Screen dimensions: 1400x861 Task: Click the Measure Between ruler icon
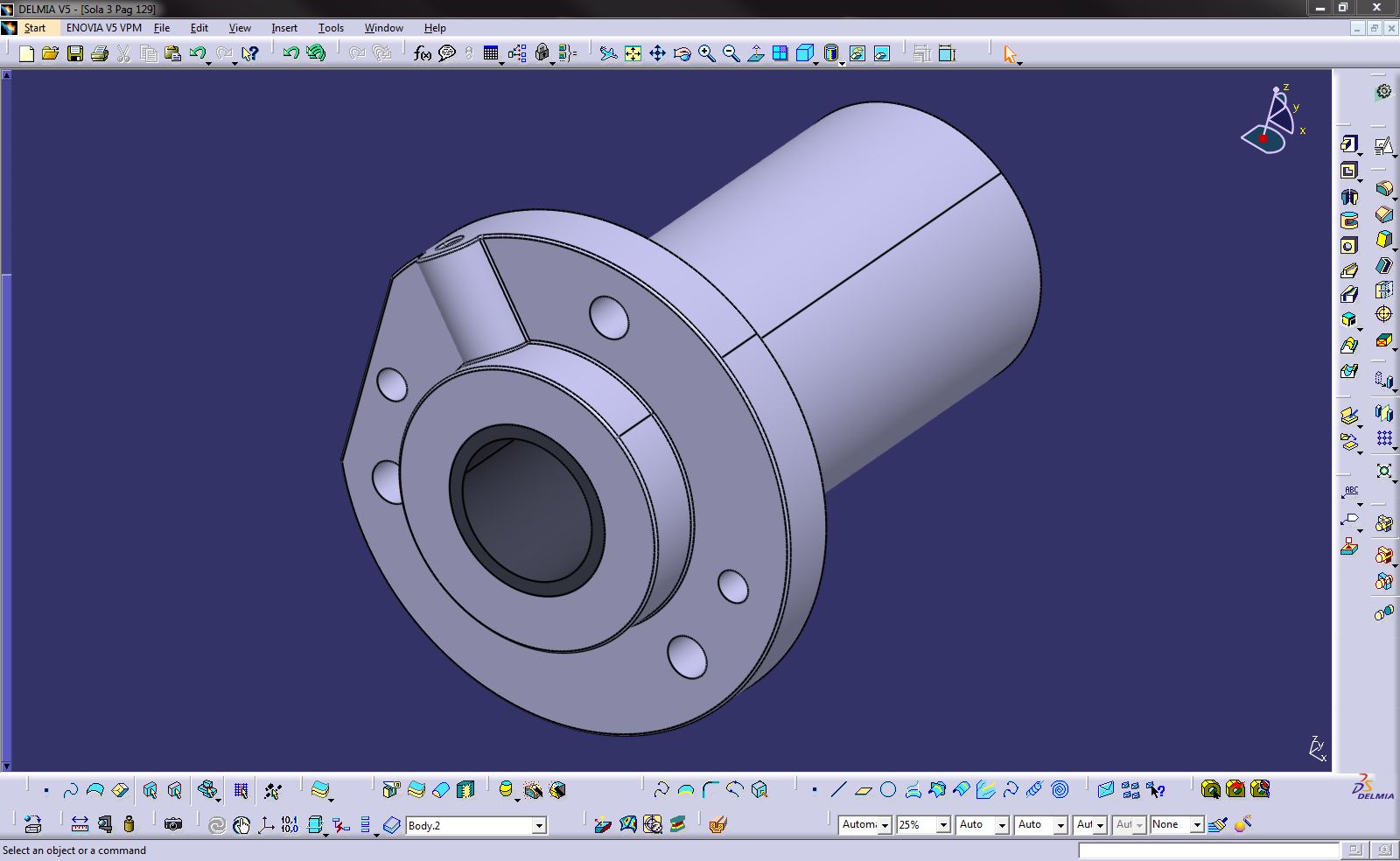tap(80, 823)
